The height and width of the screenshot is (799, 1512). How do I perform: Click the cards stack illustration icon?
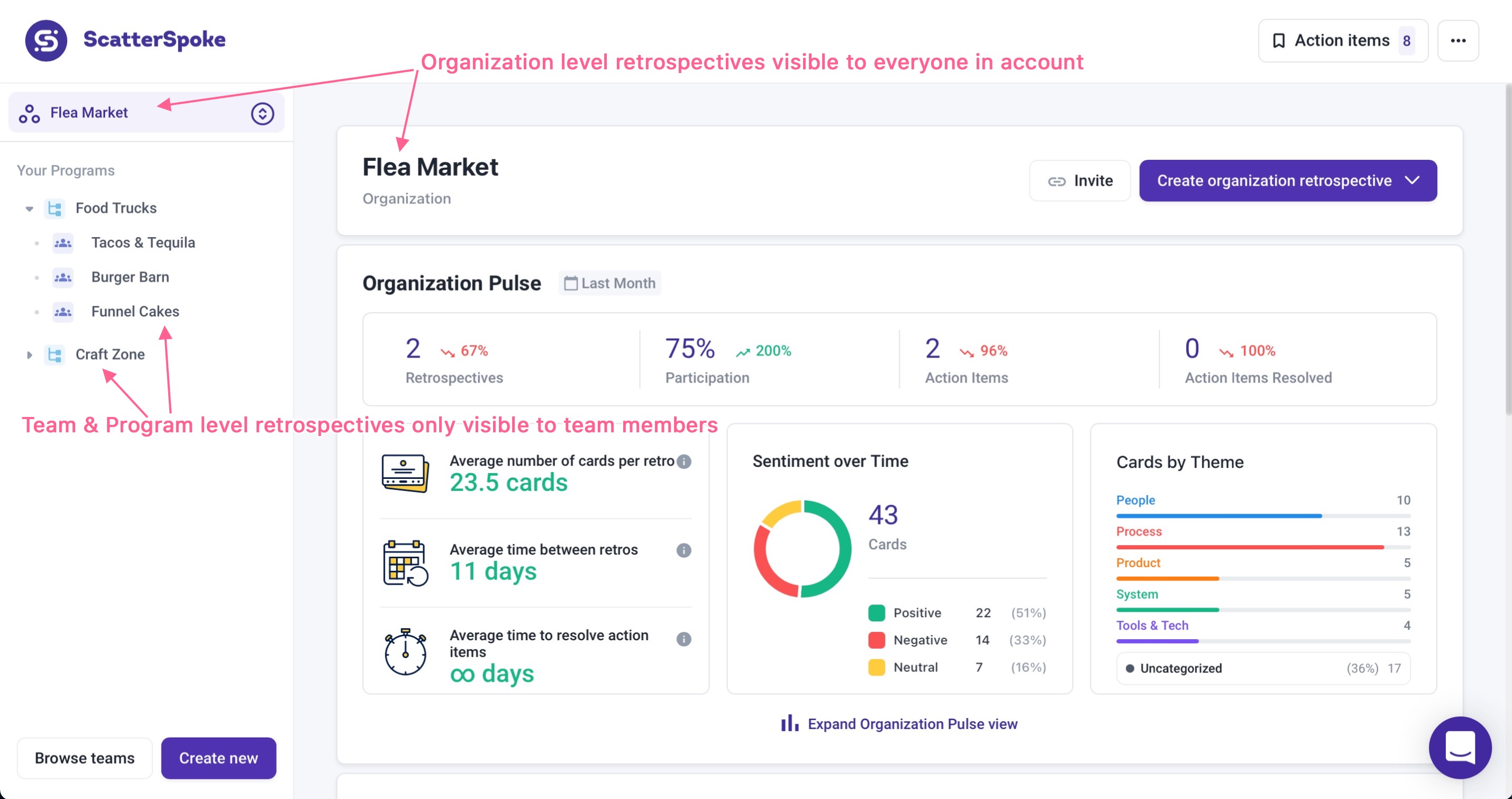405,473
